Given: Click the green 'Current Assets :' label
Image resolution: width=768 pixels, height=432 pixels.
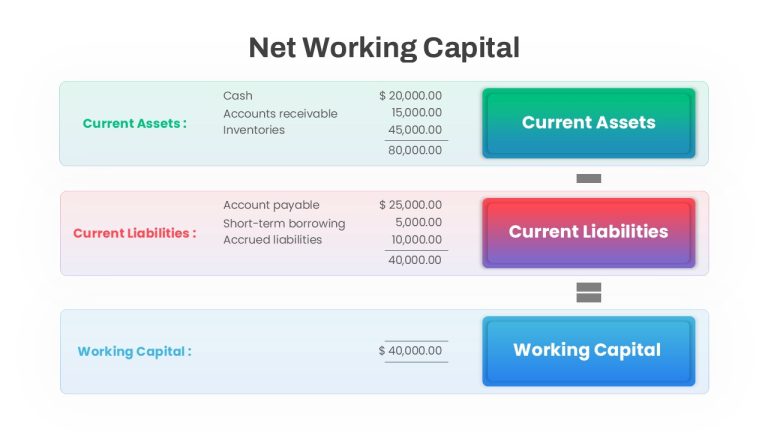Looking at the screenshot, I should [135, 123].
